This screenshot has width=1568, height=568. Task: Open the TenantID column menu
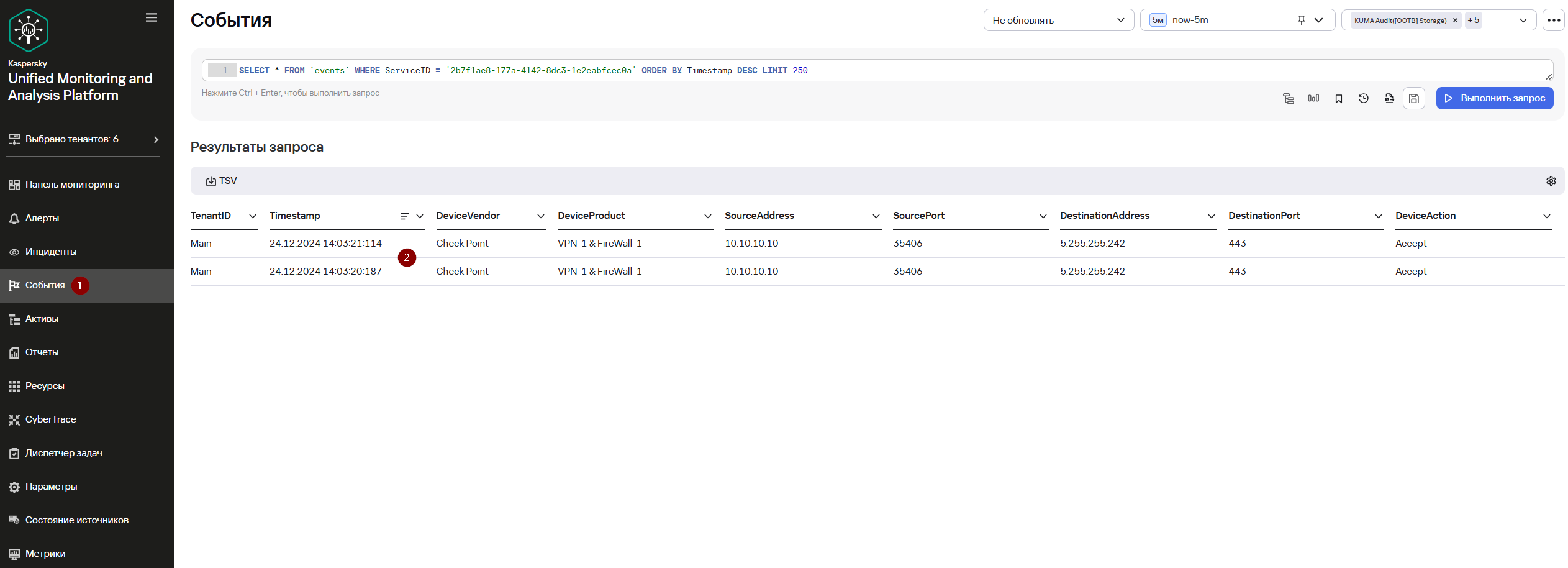click(x=253, y=216)
